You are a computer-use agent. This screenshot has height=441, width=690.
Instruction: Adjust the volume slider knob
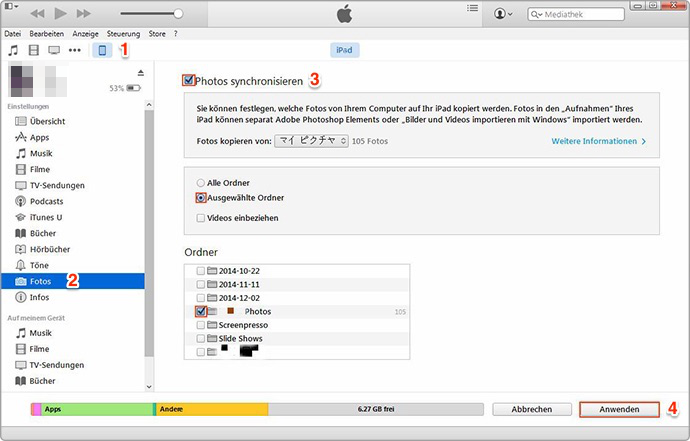click(x=178, y=14)
